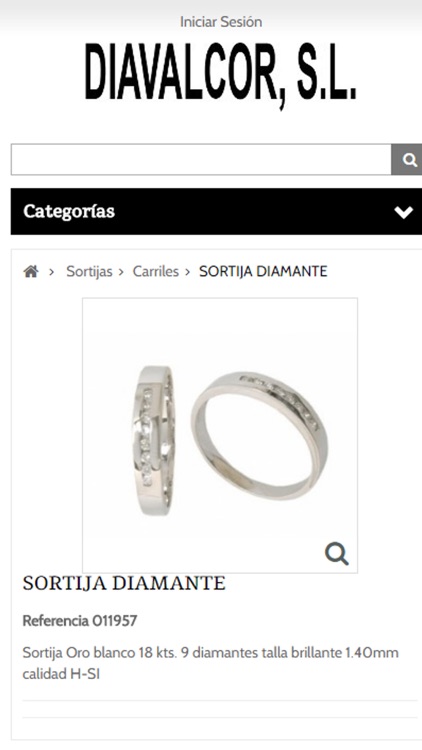Click the search magnifier button
This screenshot has width=422, height=750.
point(407,160)
